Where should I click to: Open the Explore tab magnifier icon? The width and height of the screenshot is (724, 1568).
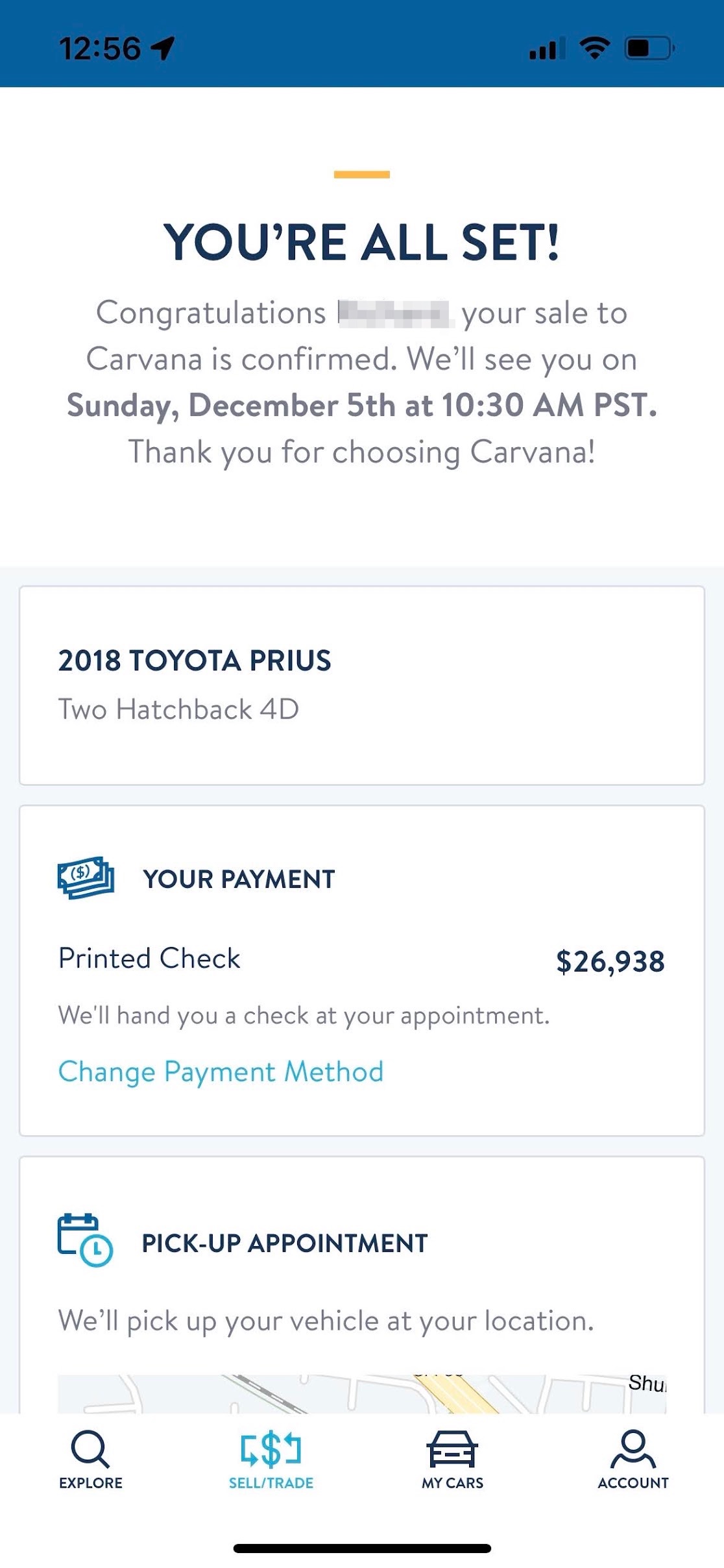point(90,1449)
